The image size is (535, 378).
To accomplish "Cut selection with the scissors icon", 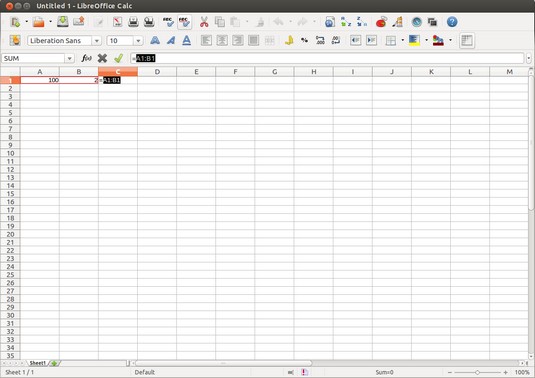I will (204, 22).
